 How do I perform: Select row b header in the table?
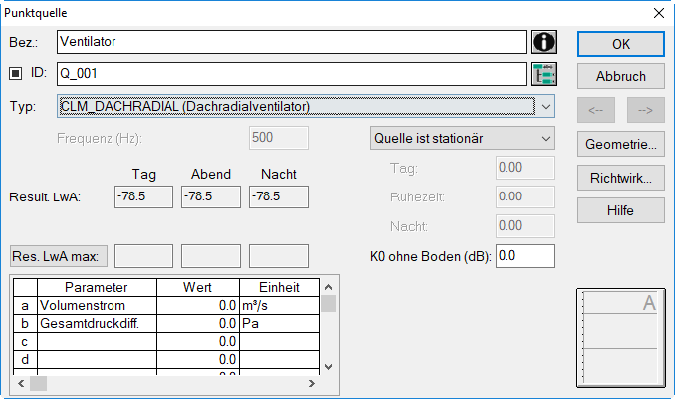click(25, 323)
